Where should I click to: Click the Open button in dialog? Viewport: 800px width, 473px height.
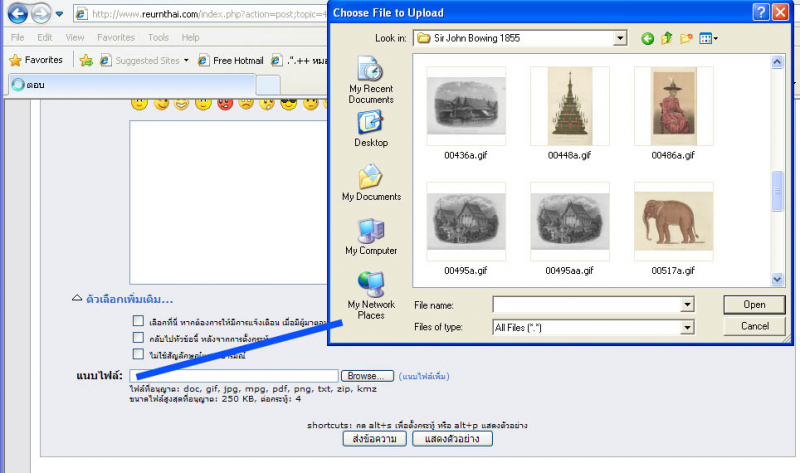coord(755,305)
